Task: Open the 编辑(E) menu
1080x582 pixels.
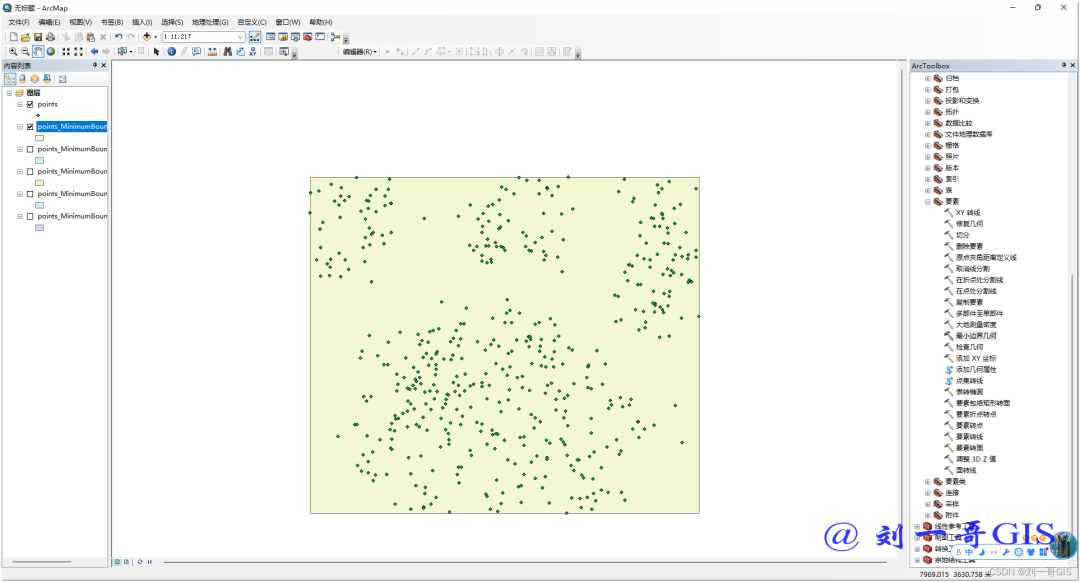Action: (x=49, y=22)
